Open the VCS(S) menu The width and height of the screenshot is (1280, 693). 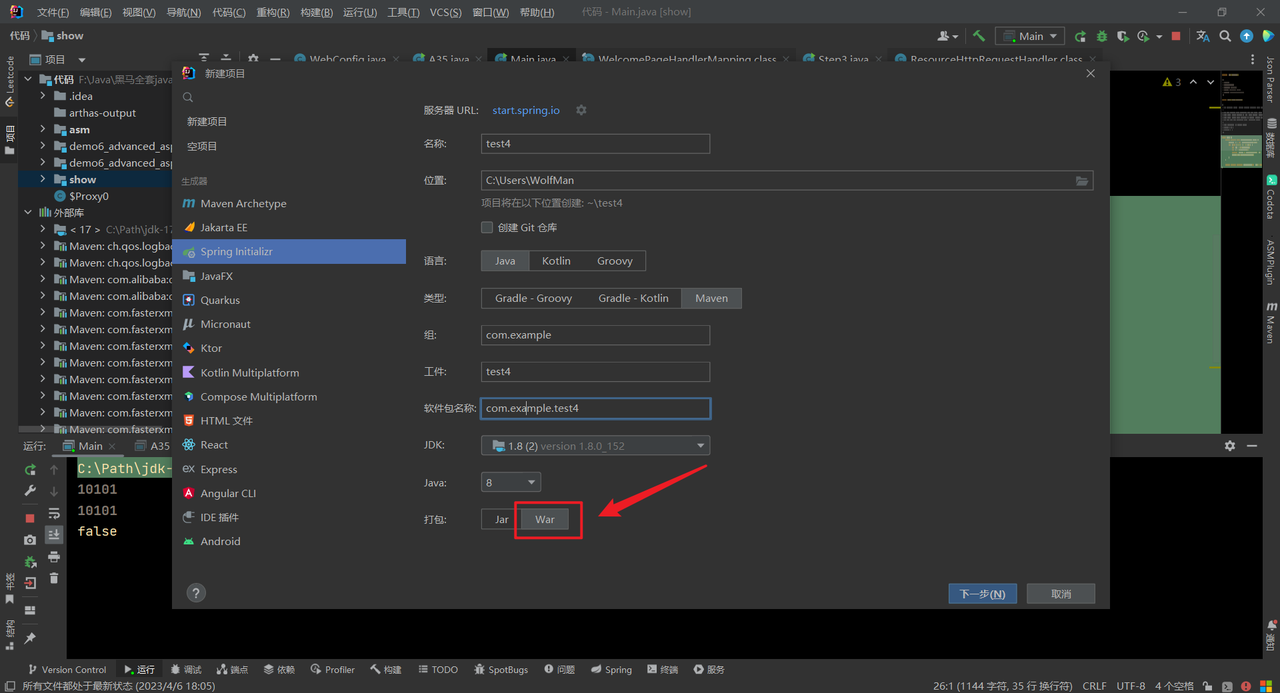point(446,12)
